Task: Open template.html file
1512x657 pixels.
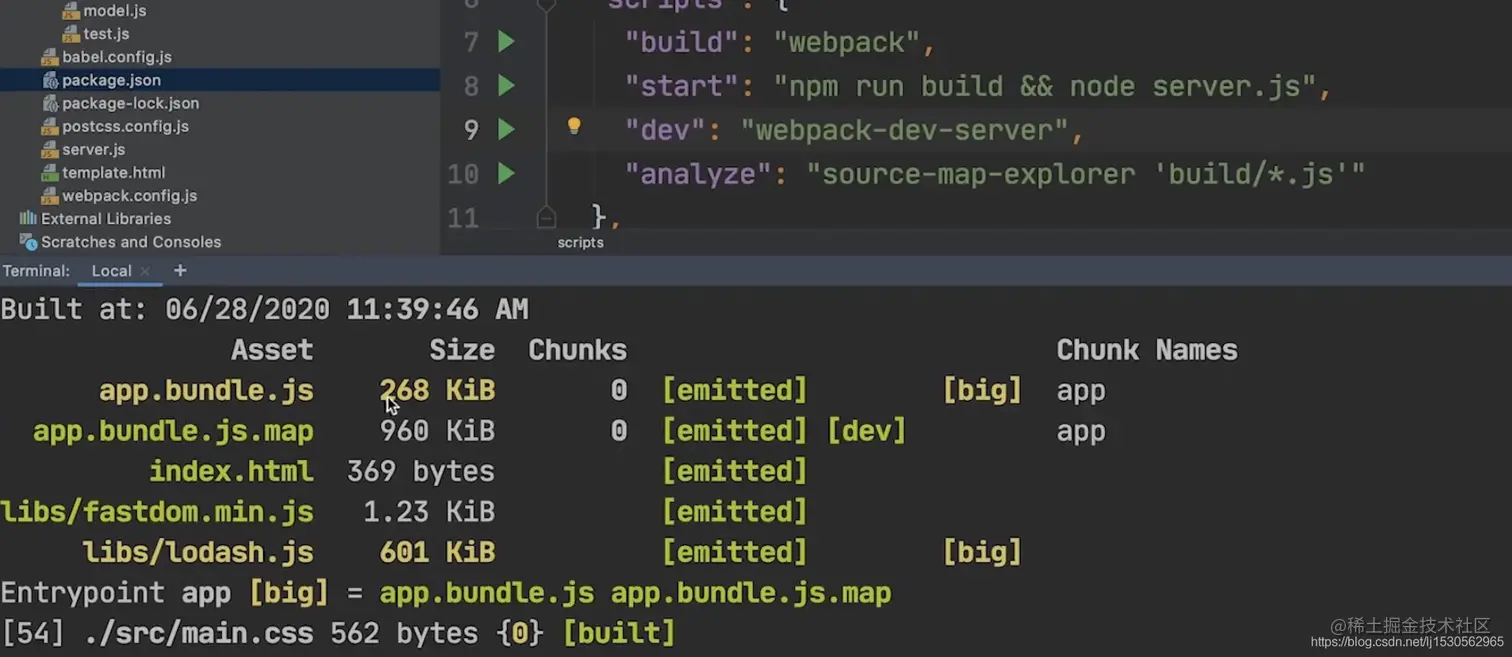Action: pos(113,172)
